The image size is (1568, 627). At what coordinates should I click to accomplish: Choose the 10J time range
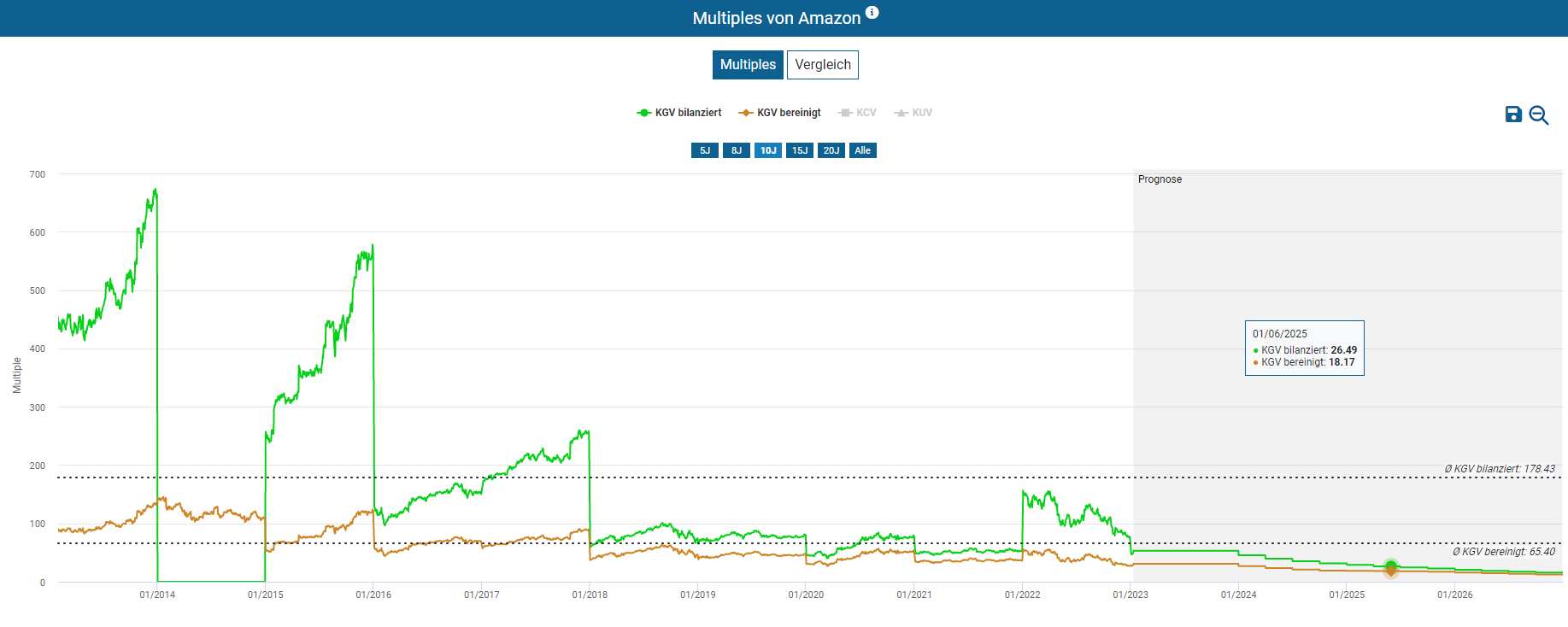click(x=768, y=150)
